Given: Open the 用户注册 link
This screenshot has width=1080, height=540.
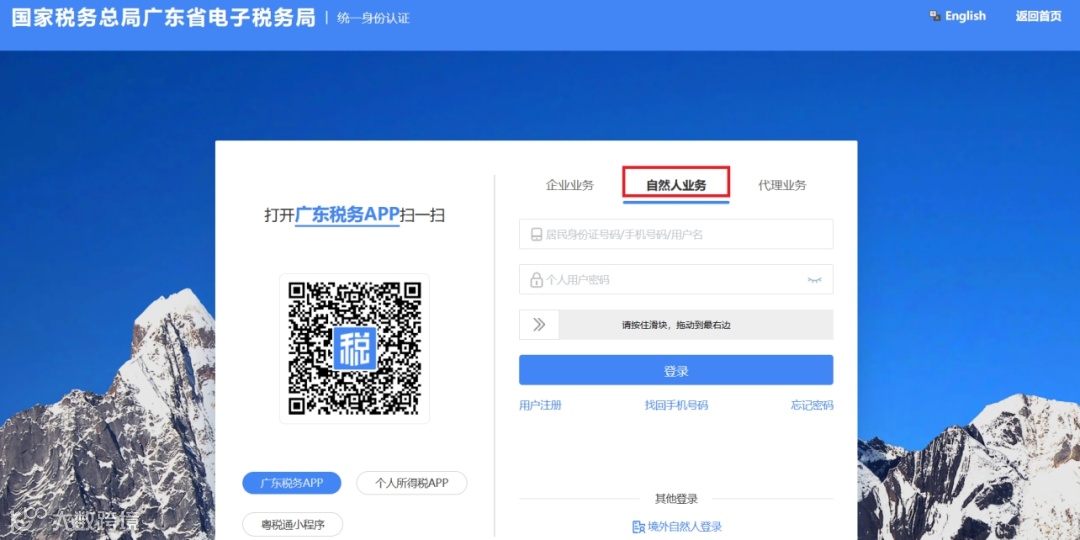Looking at the screenshot, I should click(540, 405).
